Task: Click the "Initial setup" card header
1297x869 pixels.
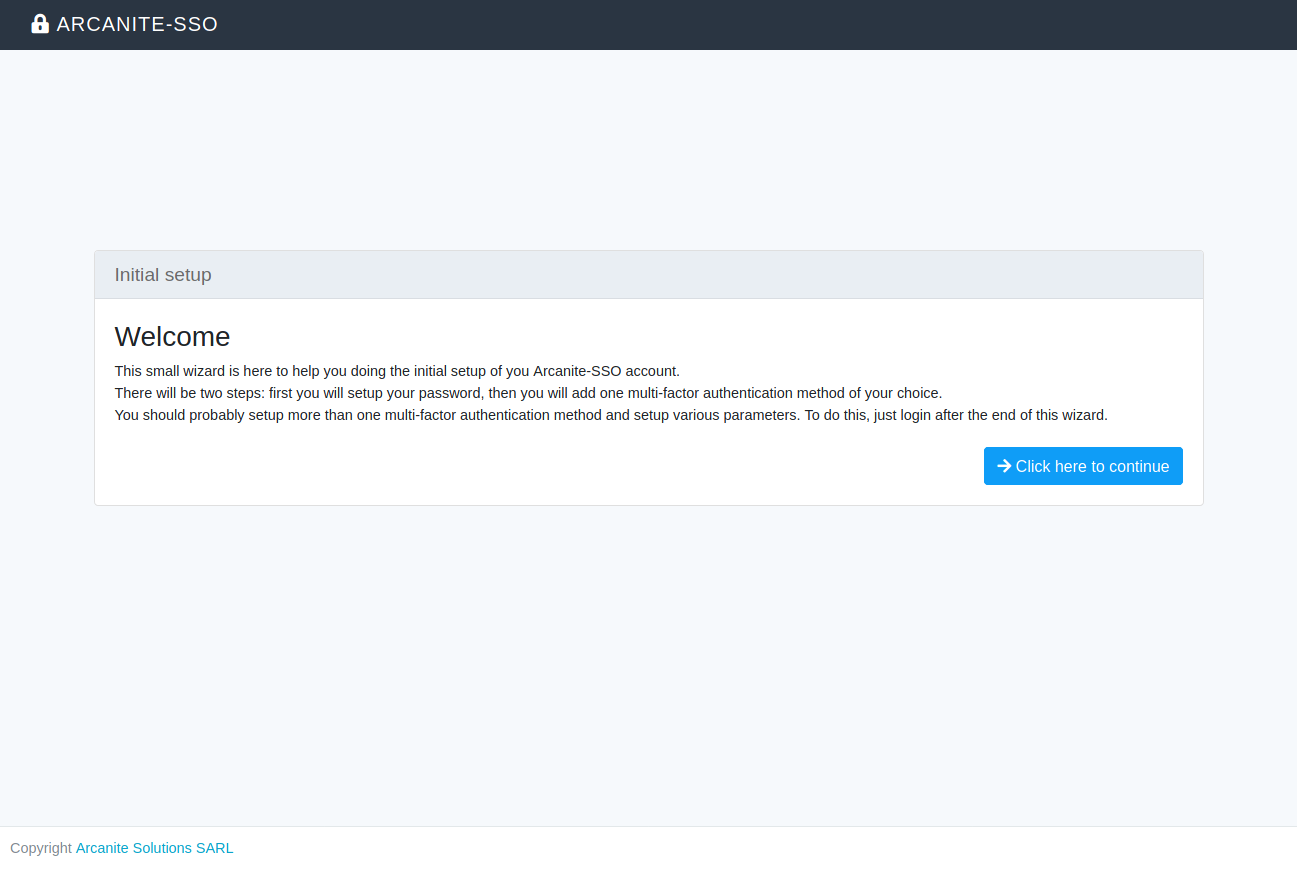Action: click(649, 275)
